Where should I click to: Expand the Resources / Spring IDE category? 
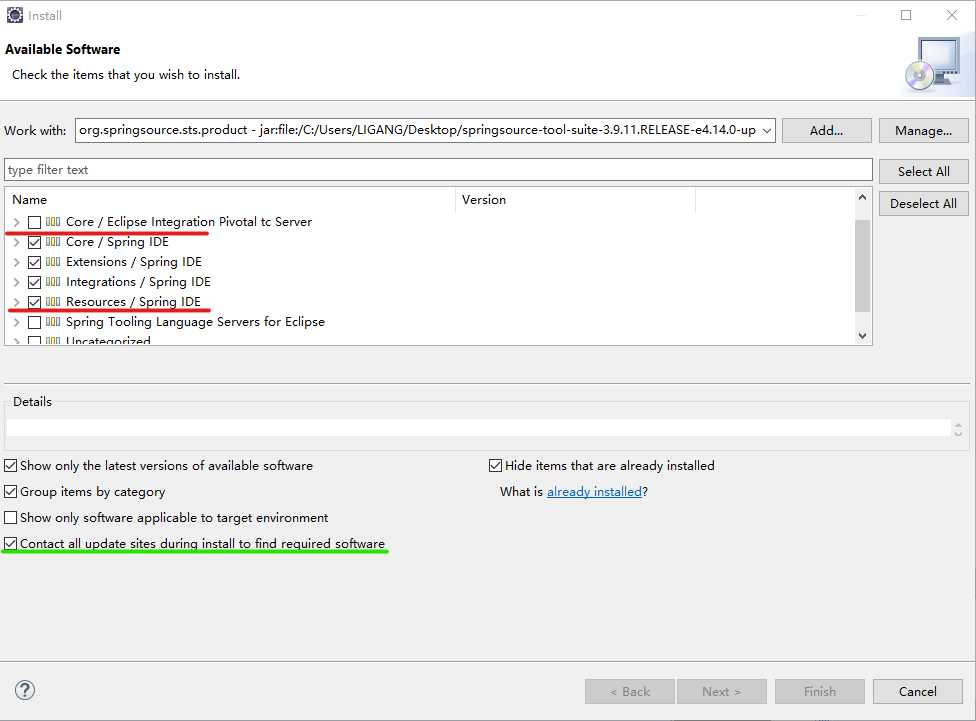tap(17, 302)
